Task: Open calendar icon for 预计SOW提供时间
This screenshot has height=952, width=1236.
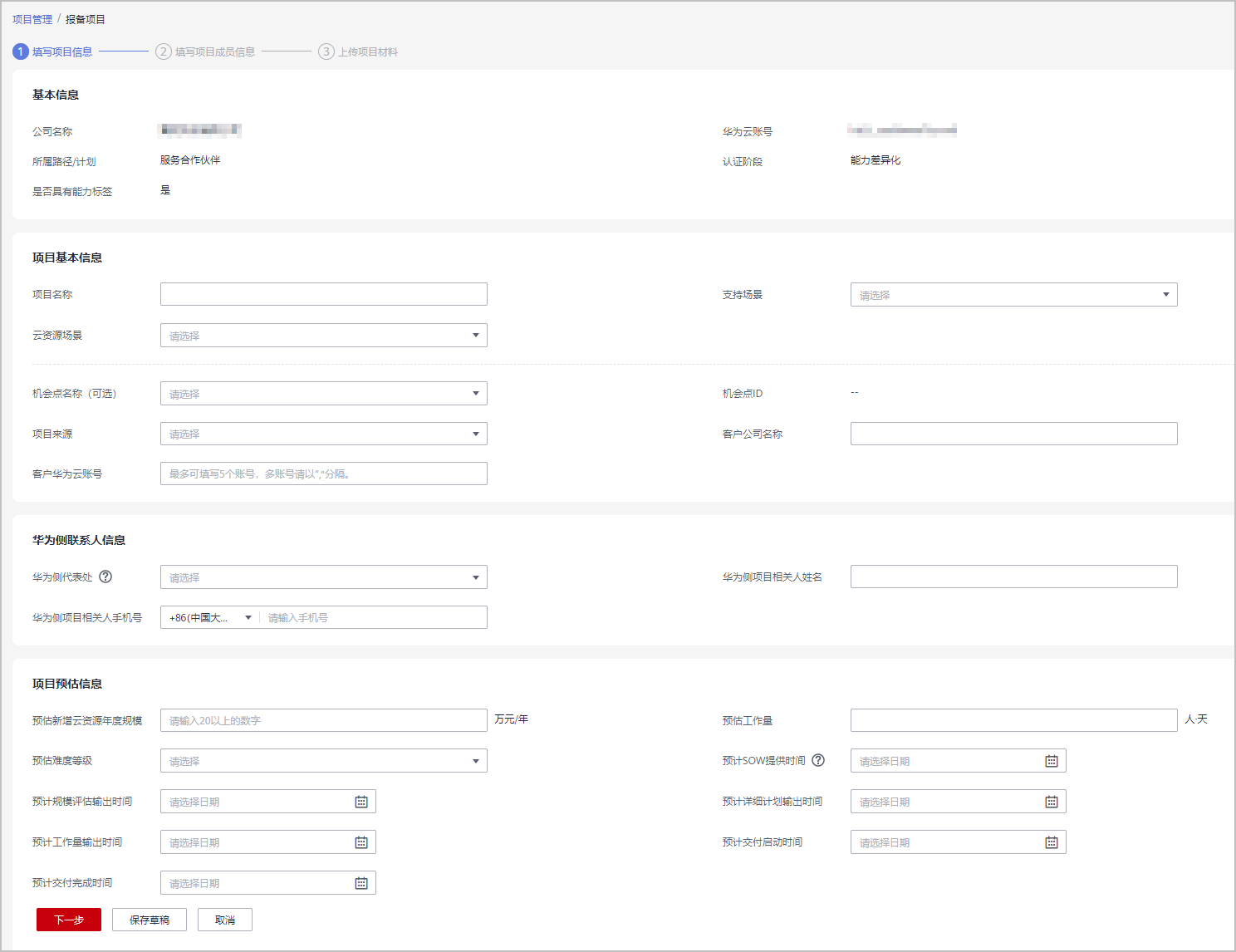Action: [x=1051, y=761]
